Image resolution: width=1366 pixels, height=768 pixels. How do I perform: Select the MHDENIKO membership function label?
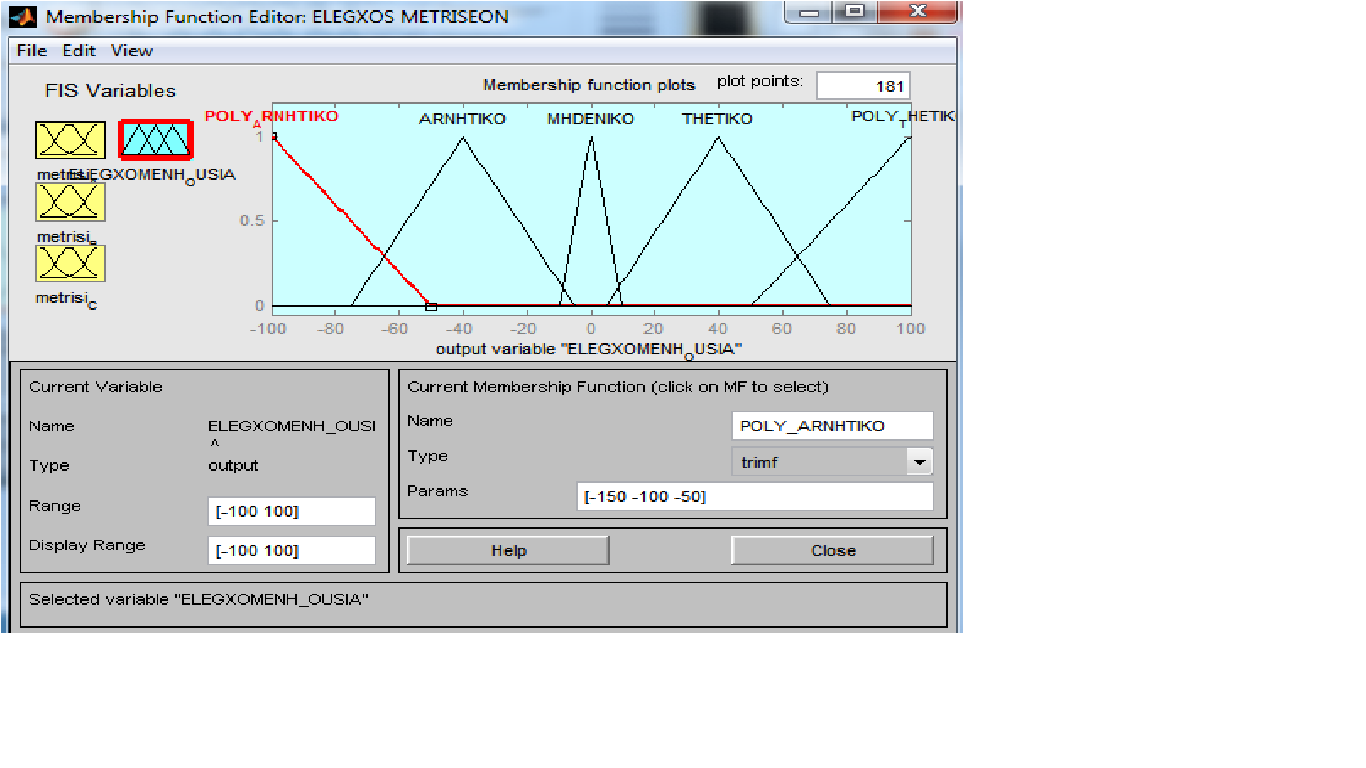coord(590,119)
